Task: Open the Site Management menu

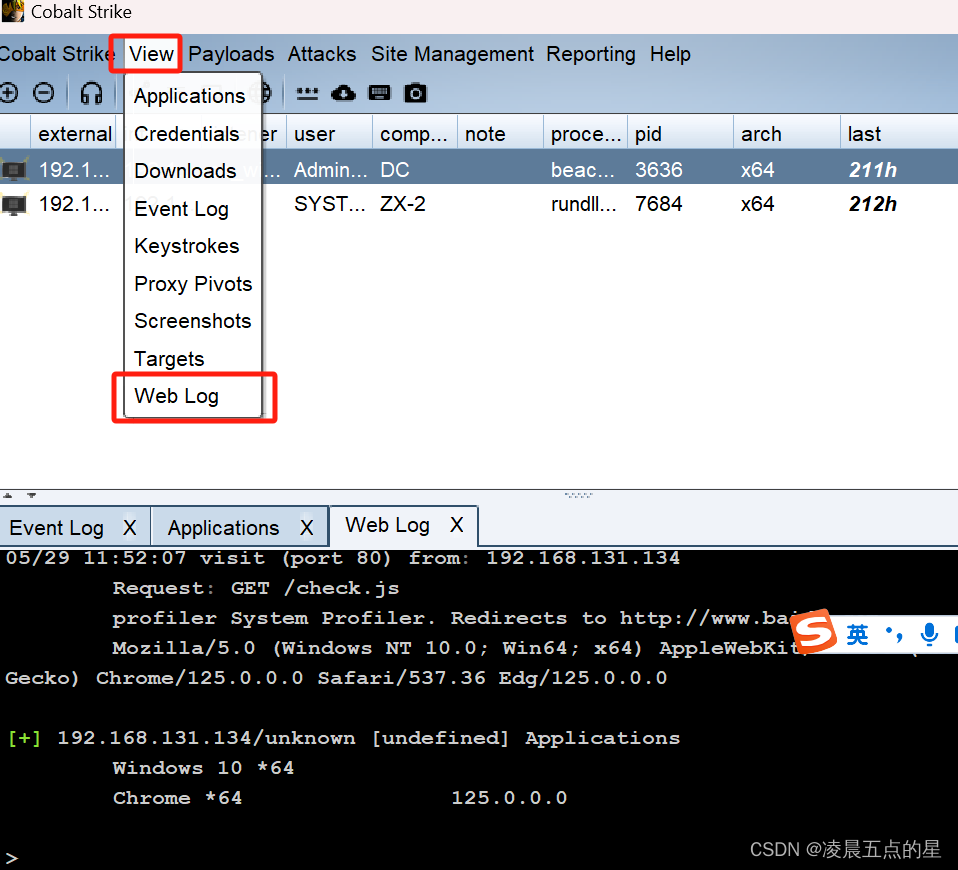Action: [453, 54]
